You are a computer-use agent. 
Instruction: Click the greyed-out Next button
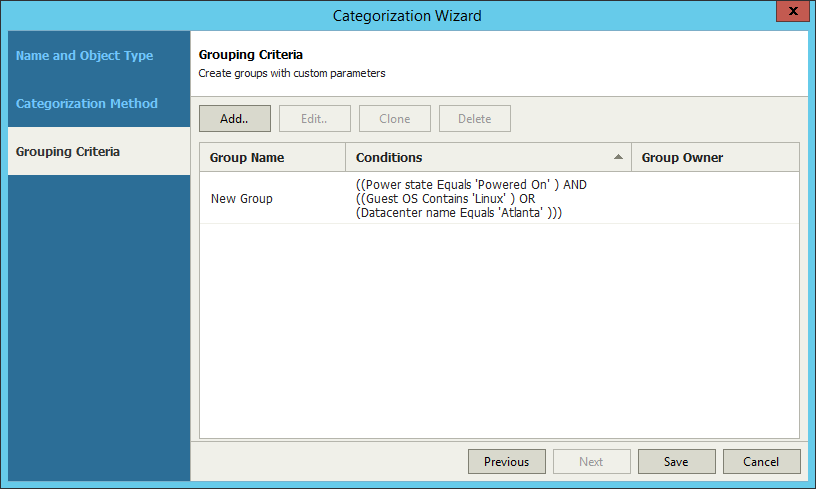[592, 461]
